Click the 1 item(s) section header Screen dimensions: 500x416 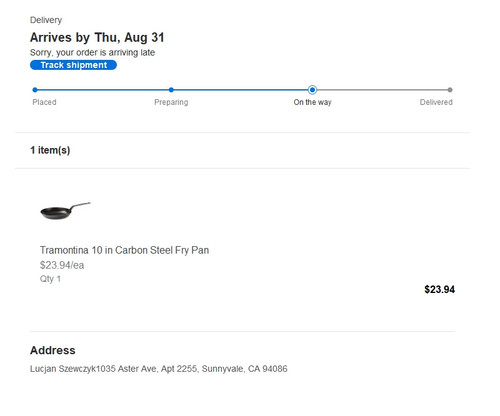[50, 150]
